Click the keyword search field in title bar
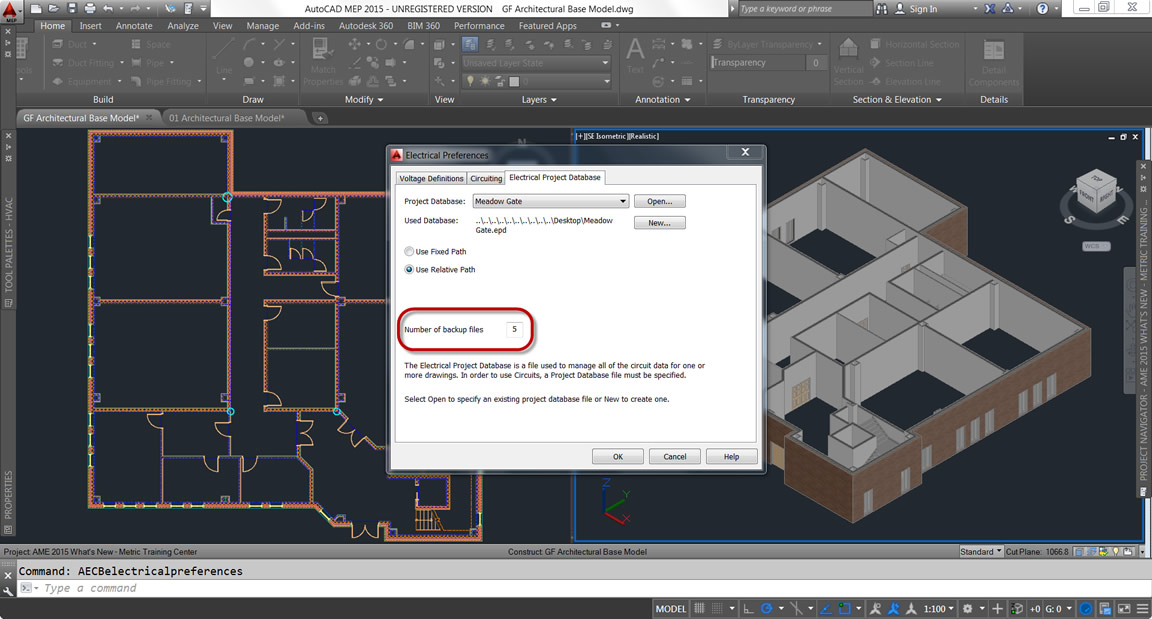This screenshot has height=619, width=1152. click(804, 9)
